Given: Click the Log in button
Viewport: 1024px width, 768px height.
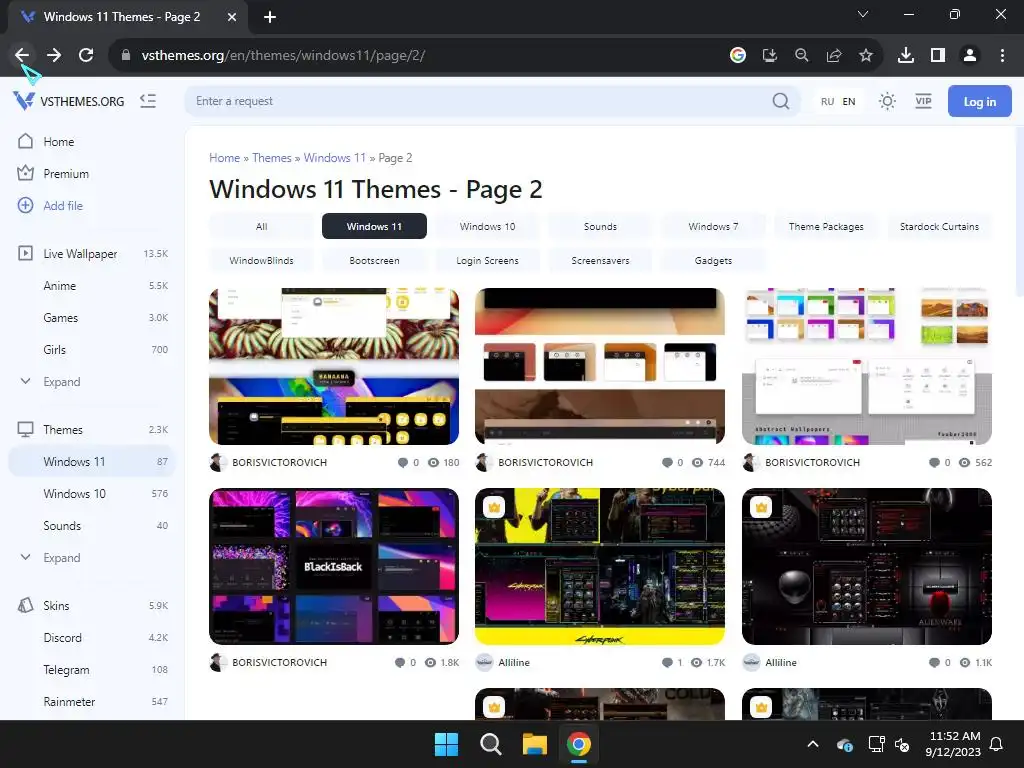Looking at the screenshot, I should [980, 101].
